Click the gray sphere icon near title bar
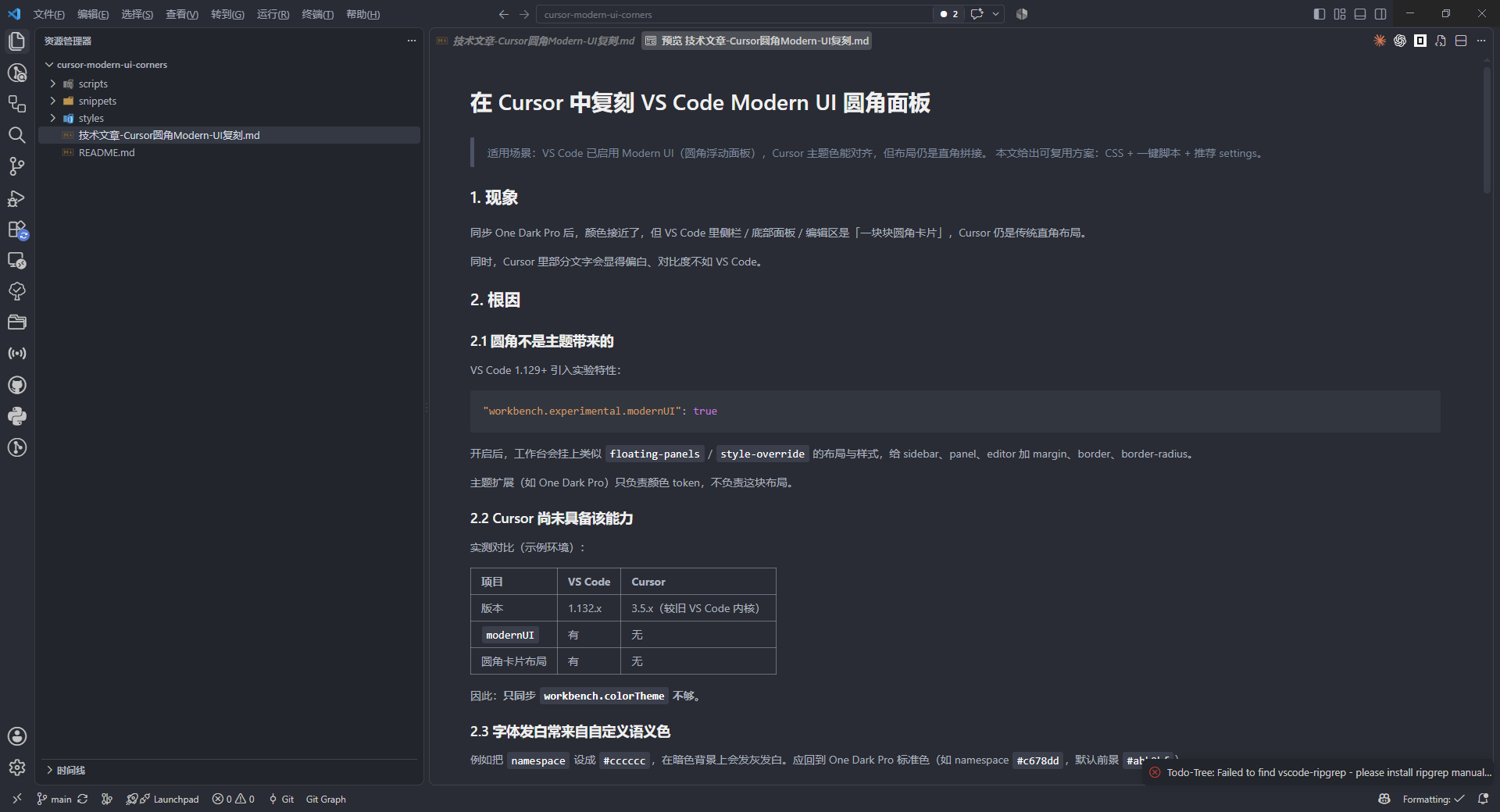The height and width of the screenshot is (812, 1500). point(1022,14)
